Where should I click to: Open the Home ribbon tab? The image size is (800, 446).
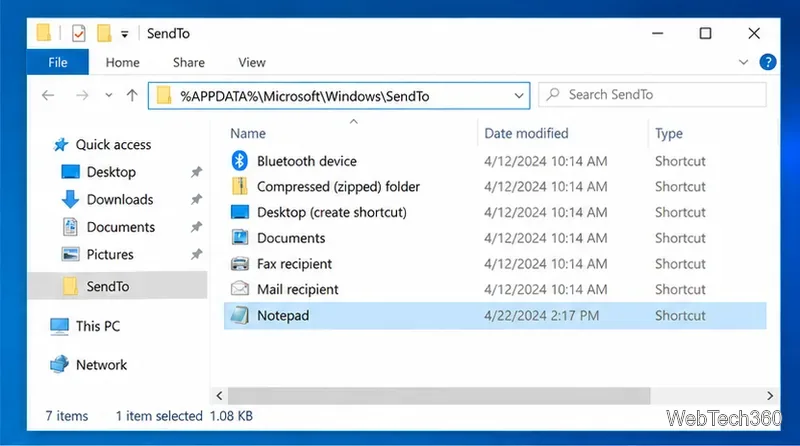click(x=122, y=62)
